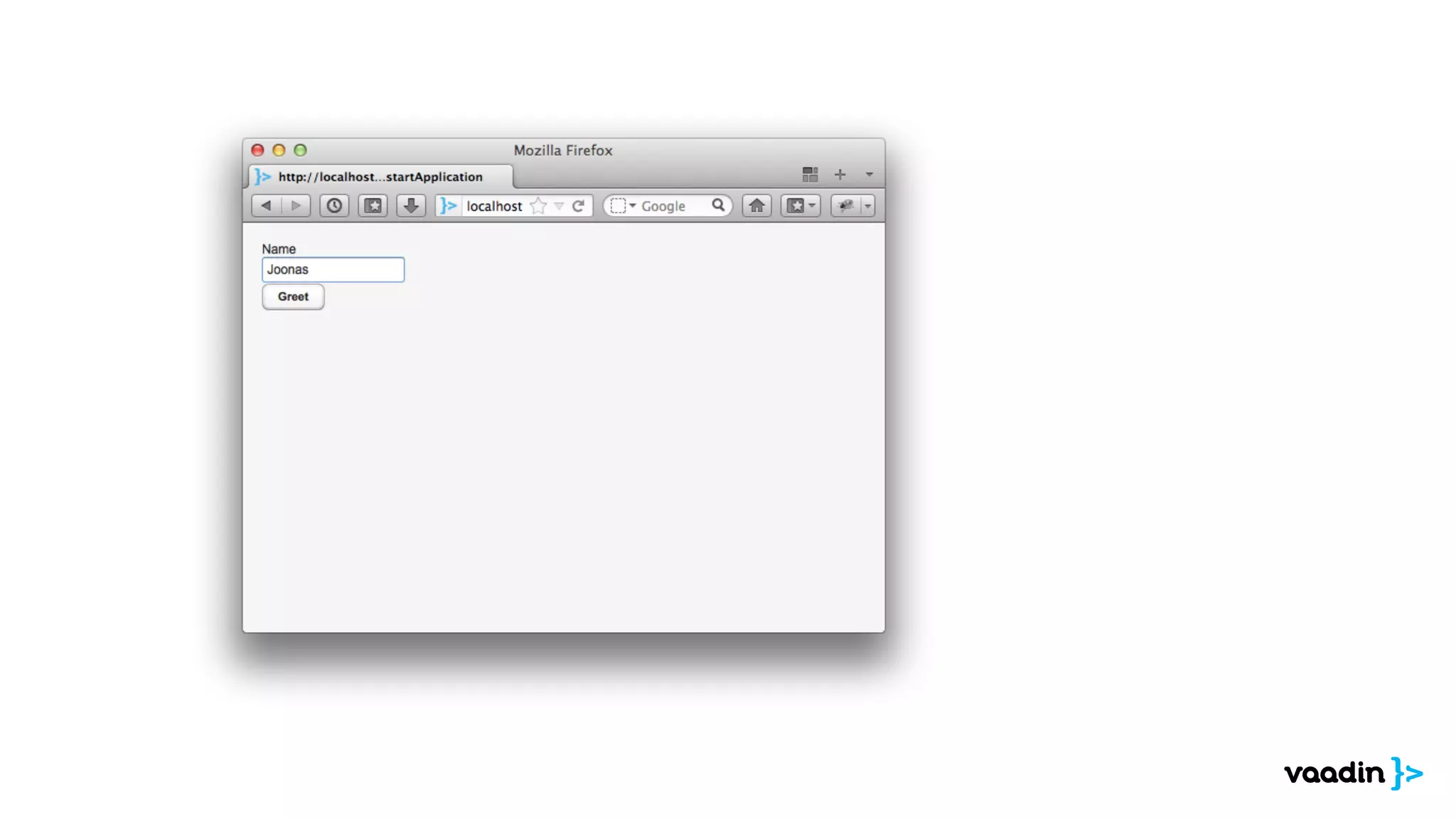1456x819 pixels.
Task: Open the History clock button
Action: coord(334,205)
